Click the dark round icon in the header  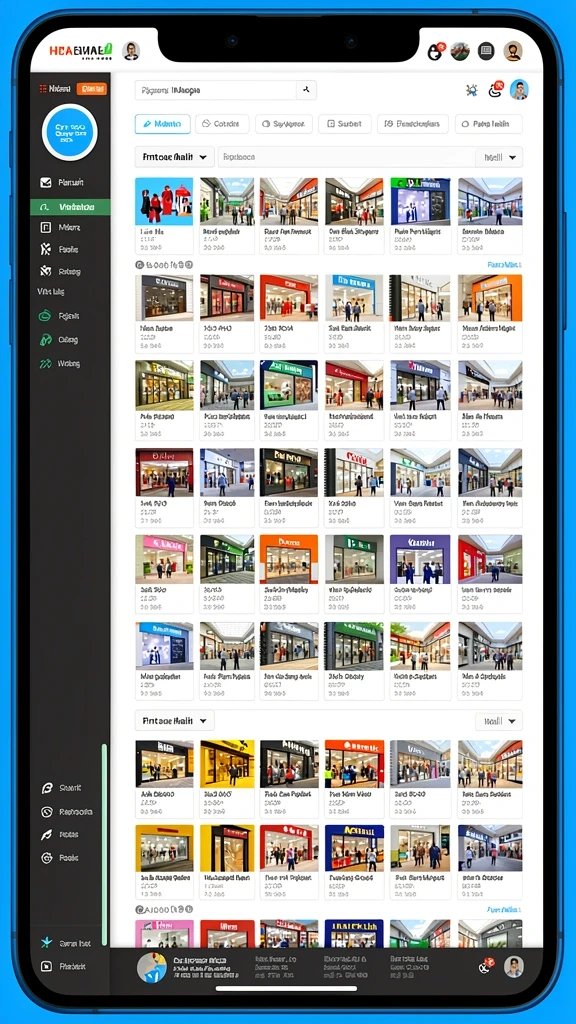click(x=486, y=52)
